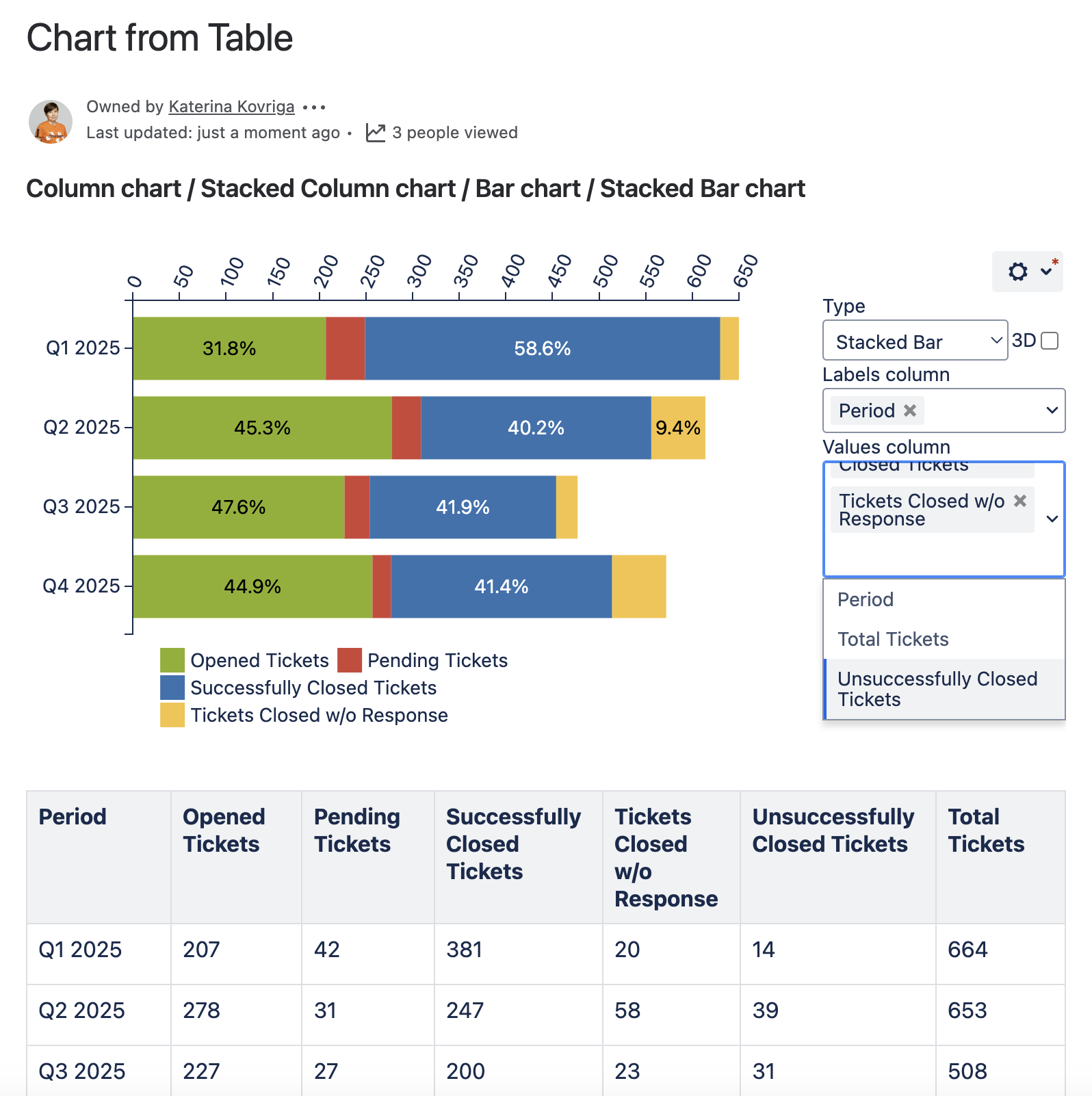Screen dimensions: 1092x1096
Task: Open the Stacked Bar type dropdown
Action: [x=915, y=341]
